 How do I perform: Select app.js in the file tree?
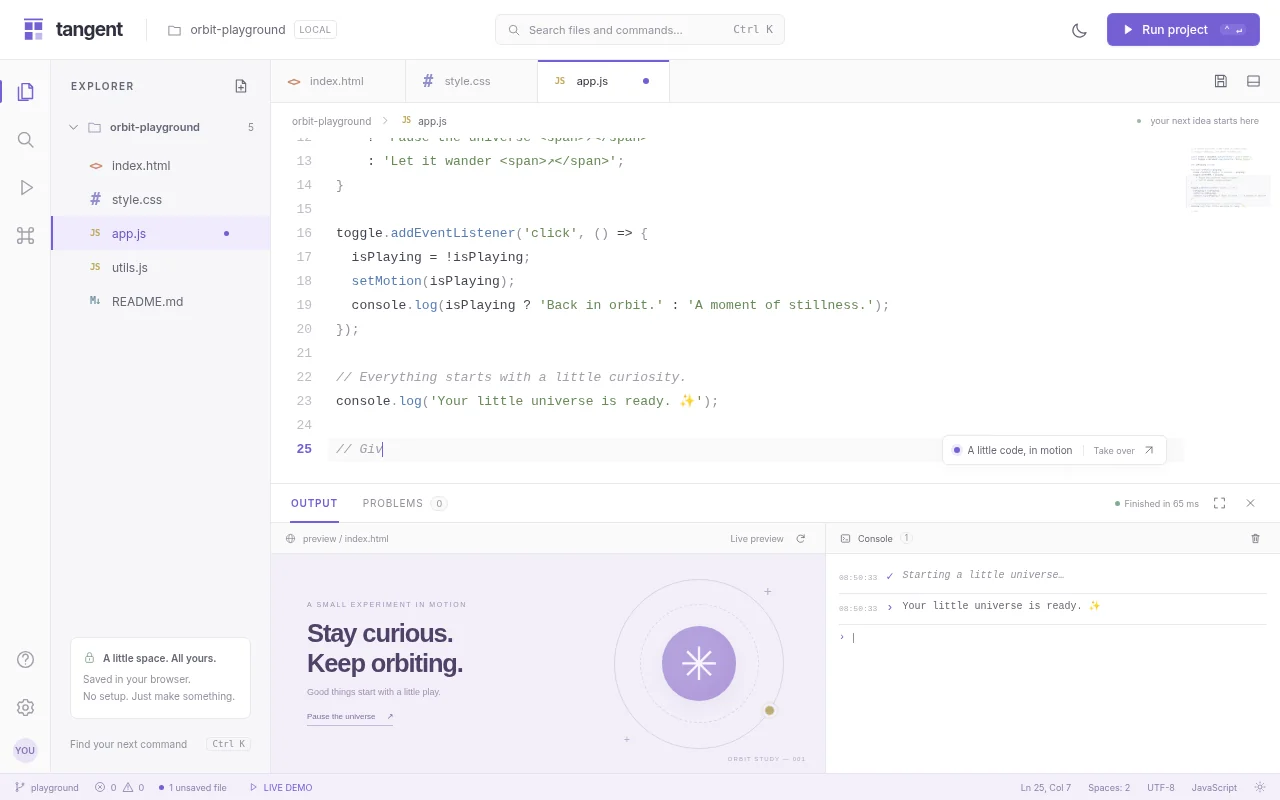click(160, 234)
